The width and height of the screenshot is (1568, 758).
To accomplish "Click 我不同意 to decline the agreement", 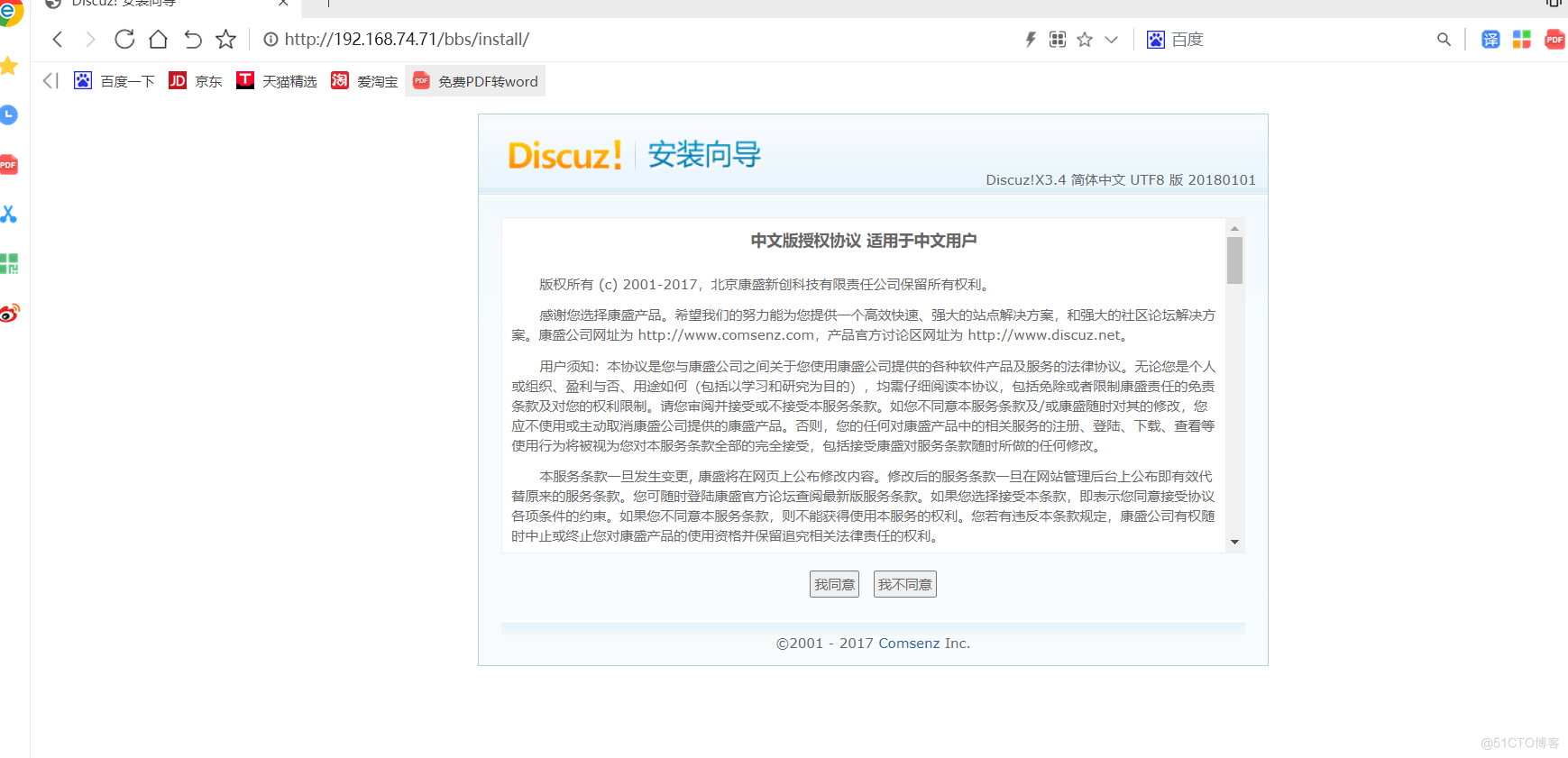I will coord(904,584).
